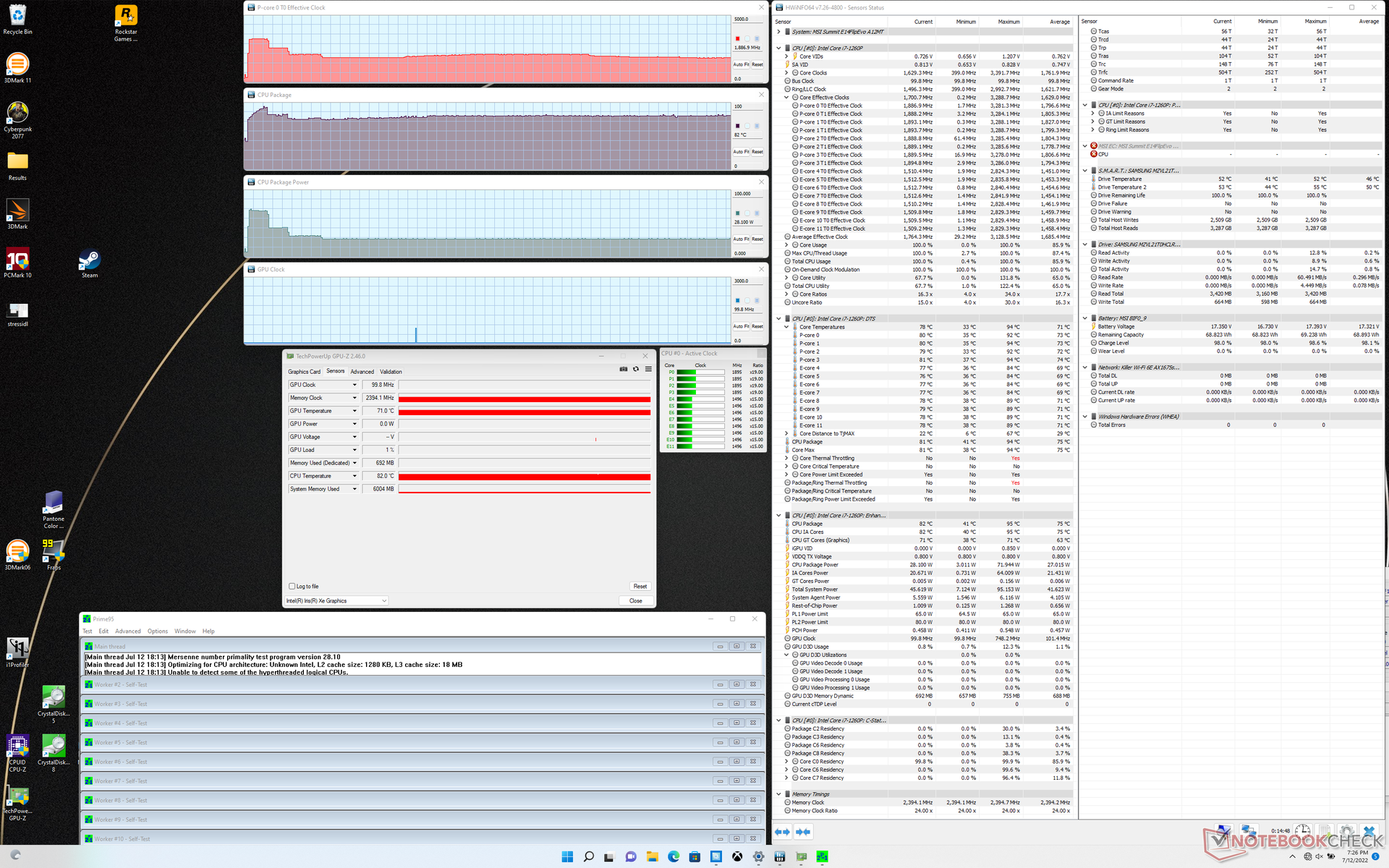Click the 5000.0 maximum field in P-core graph
The width and height of the screenshot is (1389, 868).
coord(748,20)
